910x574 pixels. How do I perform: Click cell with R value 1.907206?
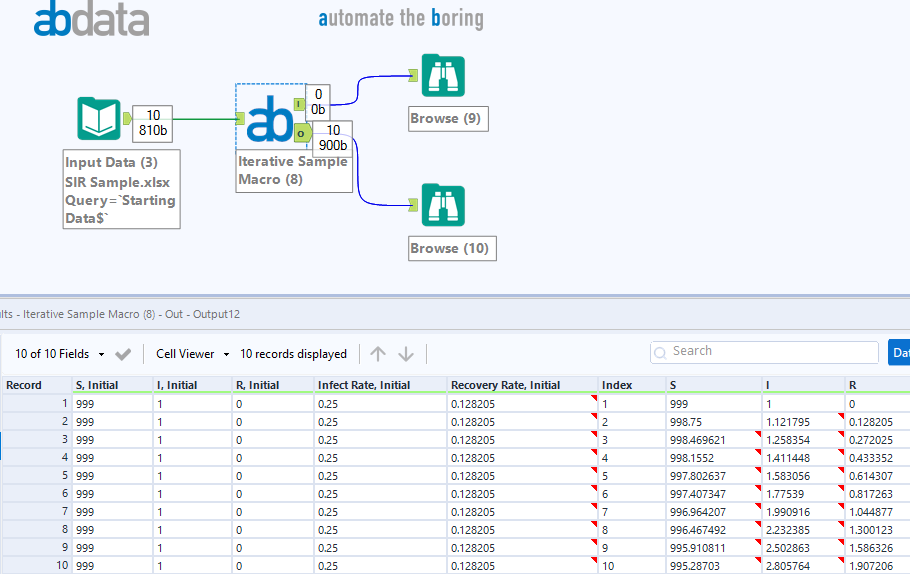(878, 566)
